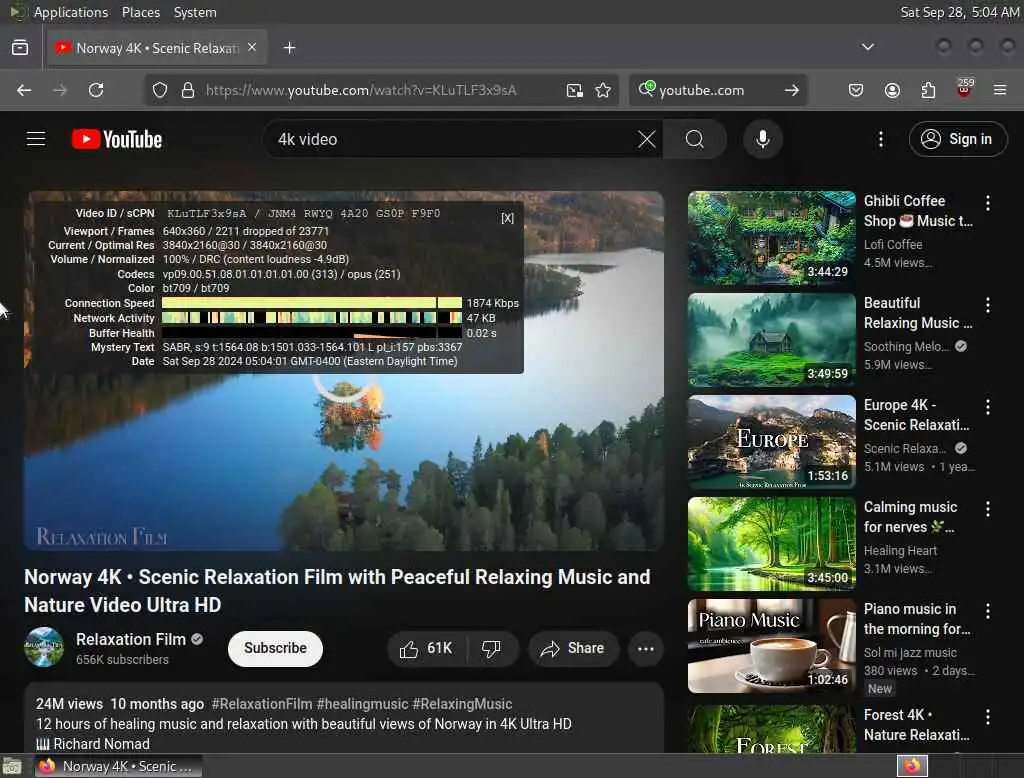
Task: Clear the search box with X
Action: (647, 139)
